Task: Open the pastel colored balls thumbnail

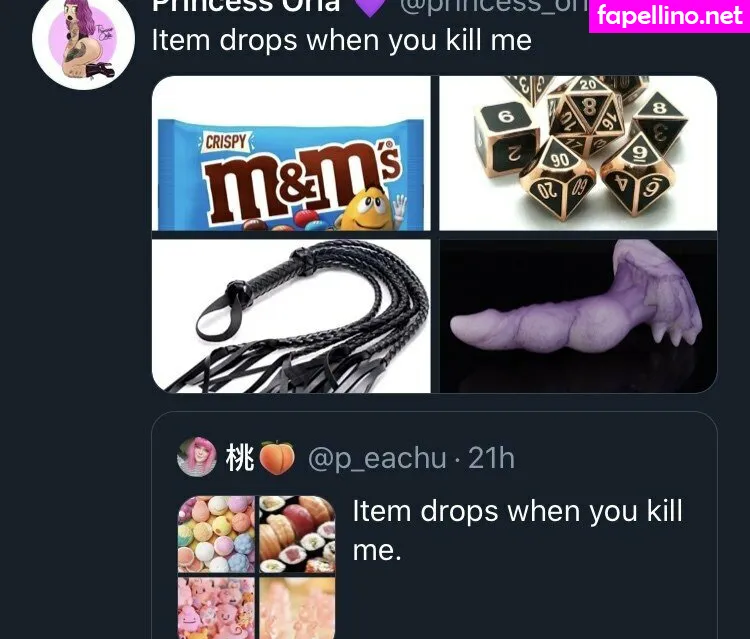Action: click(x=216, y=534)
